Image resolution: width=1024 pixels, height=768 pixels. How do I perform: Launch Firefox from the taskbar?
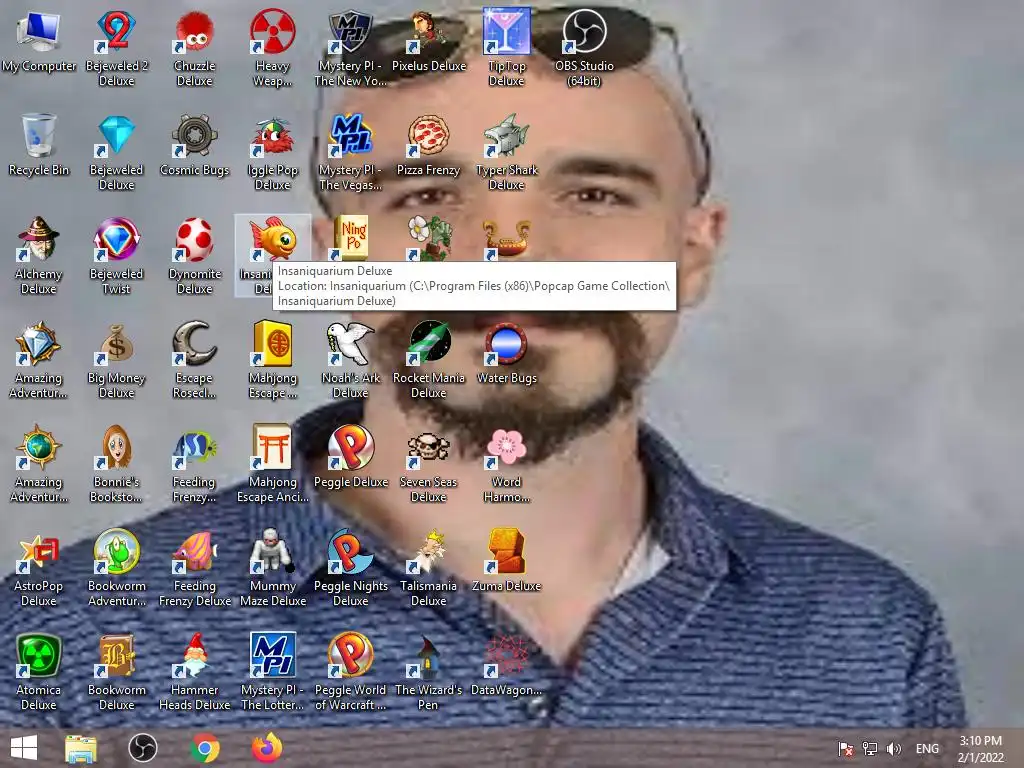[x=266, y=748]
